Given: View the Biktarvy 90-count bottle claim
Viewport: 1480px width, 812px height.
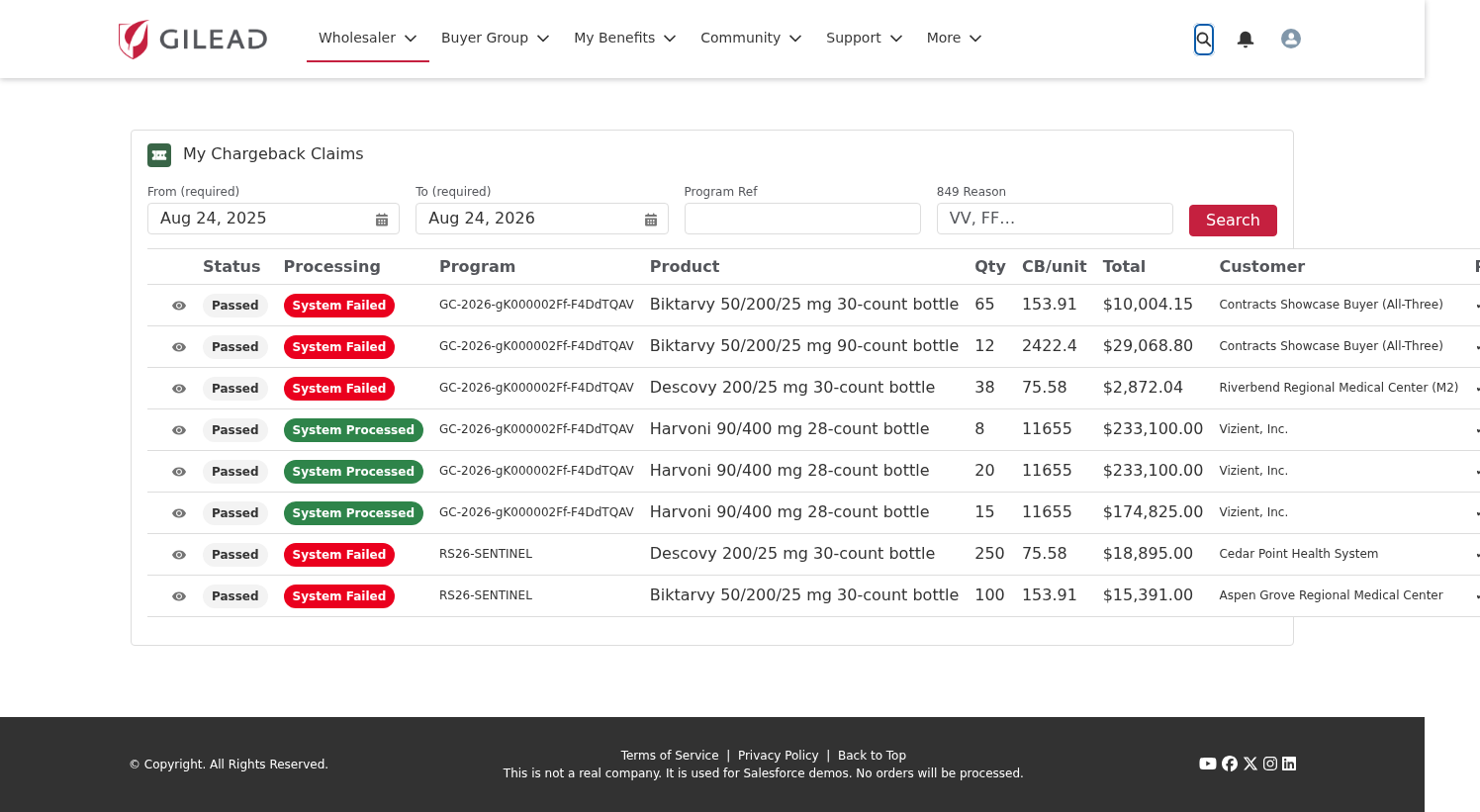Looking at the screenshot, I should [179, 347].
